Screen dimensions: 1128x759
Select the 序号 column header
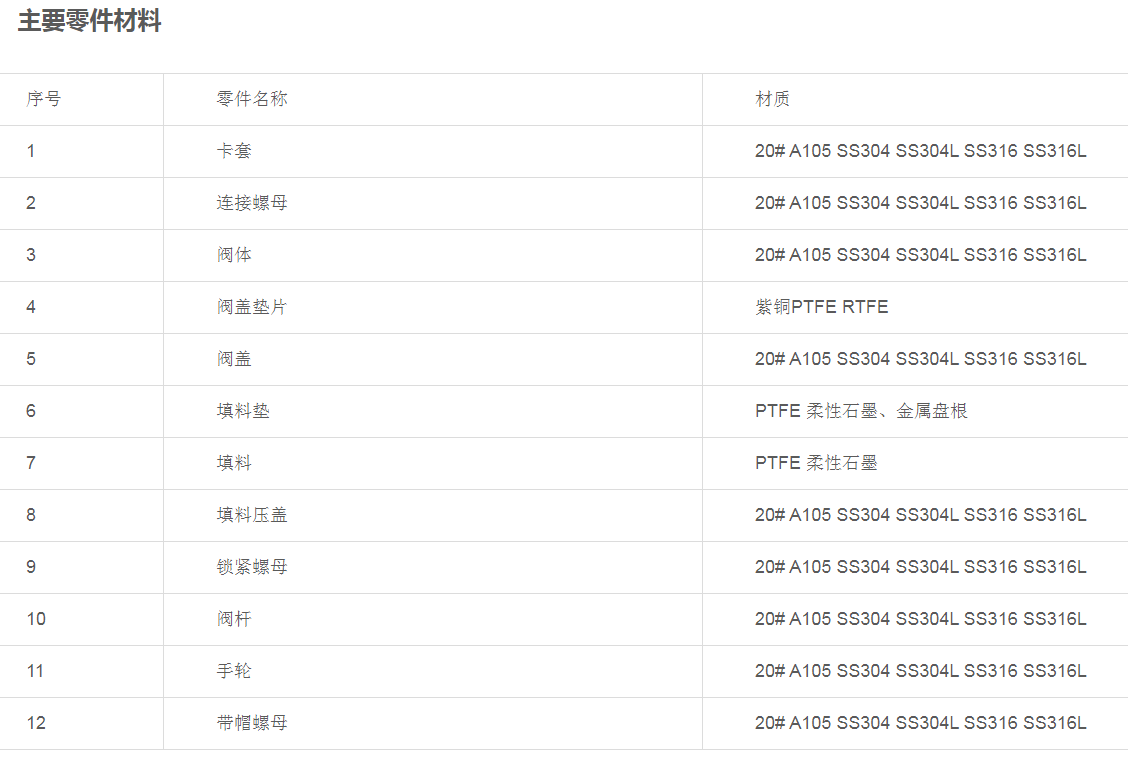43,99
